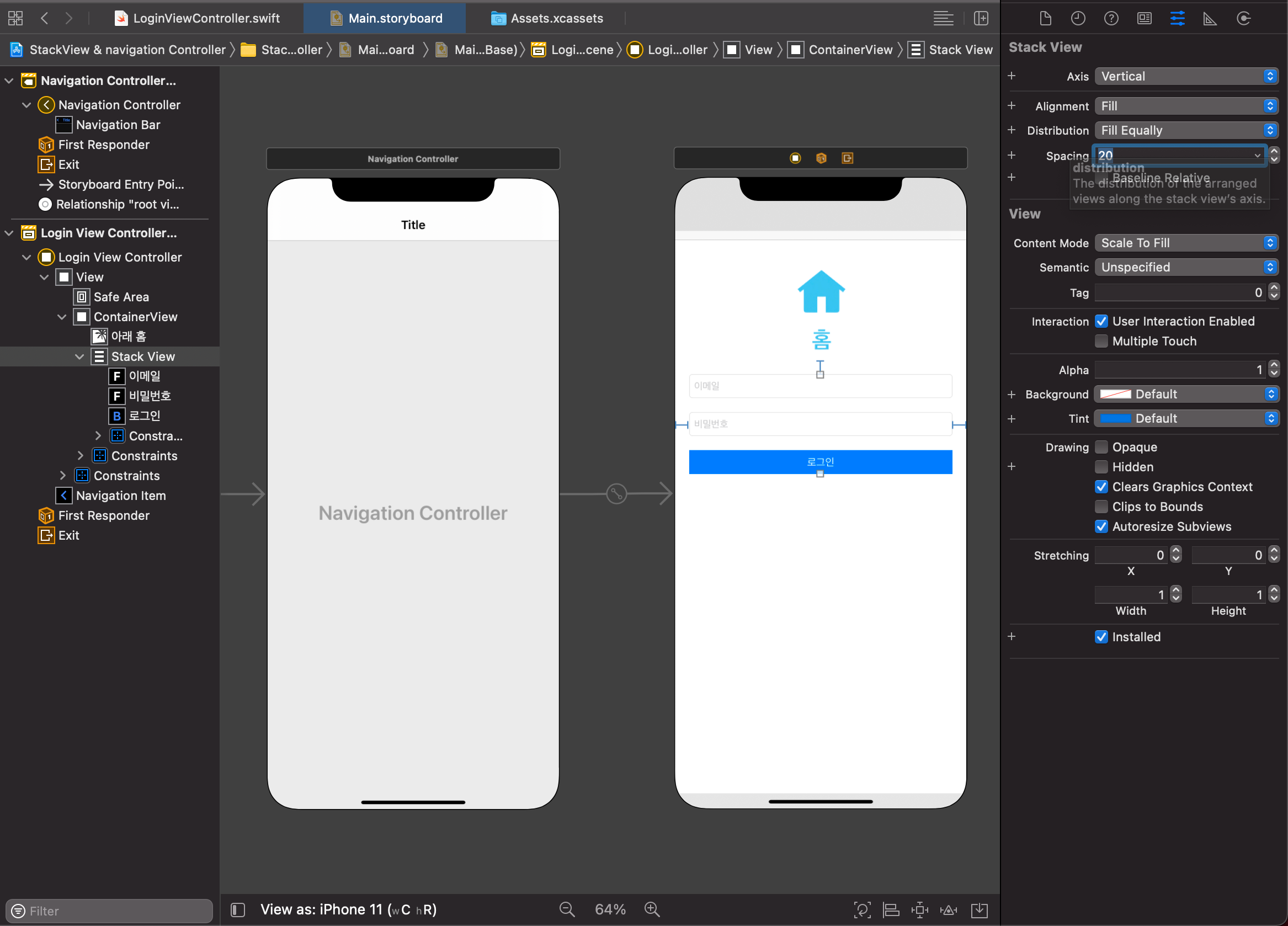The width and height of the screenshot is (1288, 926).
Task: Open the Tint color well
Action: [x=1115, y=418]
